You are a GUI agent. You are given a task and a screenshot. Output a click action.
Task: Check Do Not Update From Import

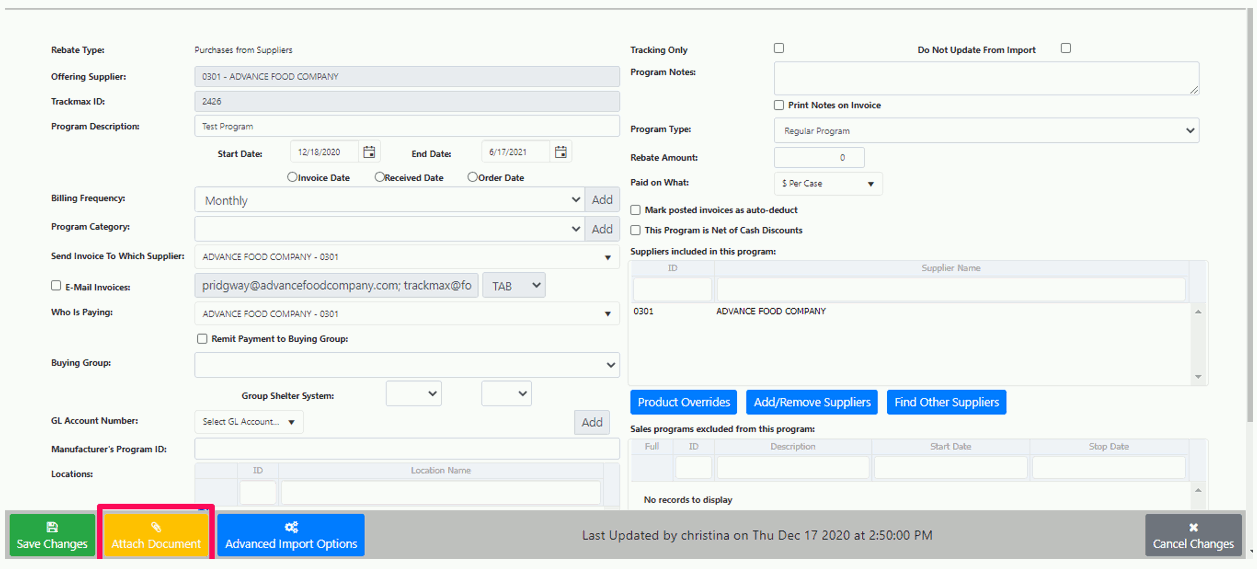click(x=1066, y=48)
